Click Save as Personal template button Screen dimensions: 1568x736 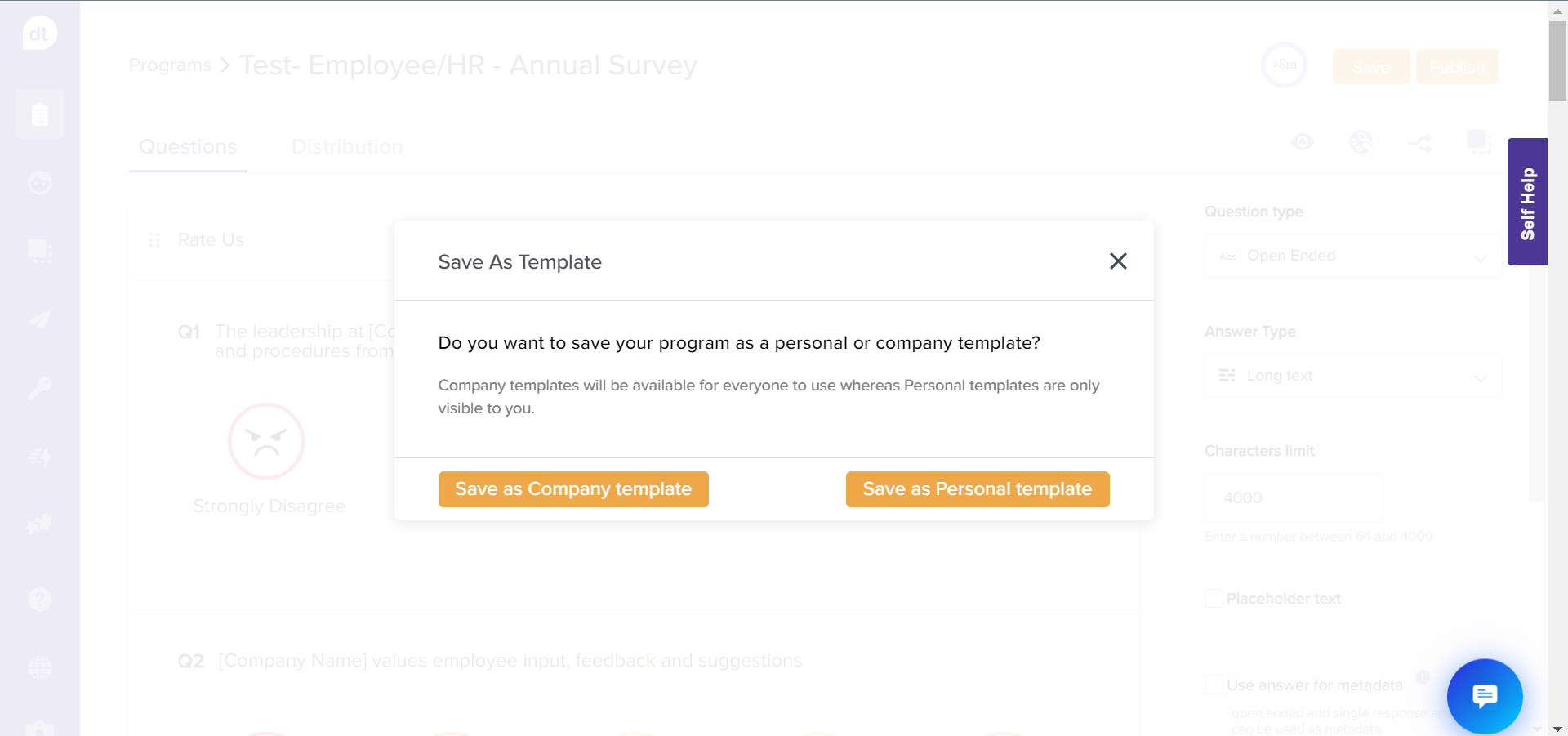point(977,489)
